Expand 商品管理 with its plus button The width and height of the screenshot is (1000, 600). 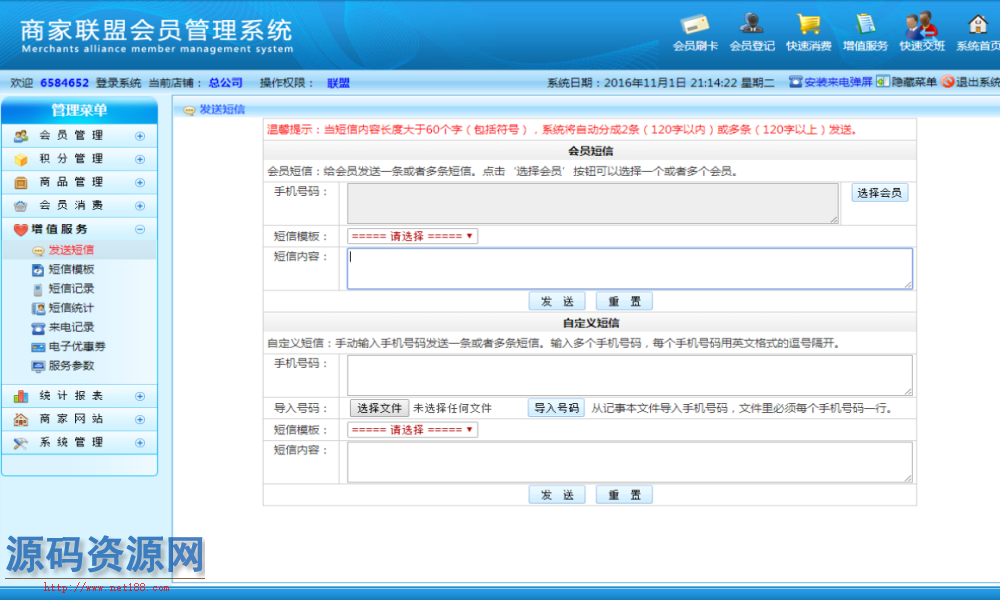140,182
